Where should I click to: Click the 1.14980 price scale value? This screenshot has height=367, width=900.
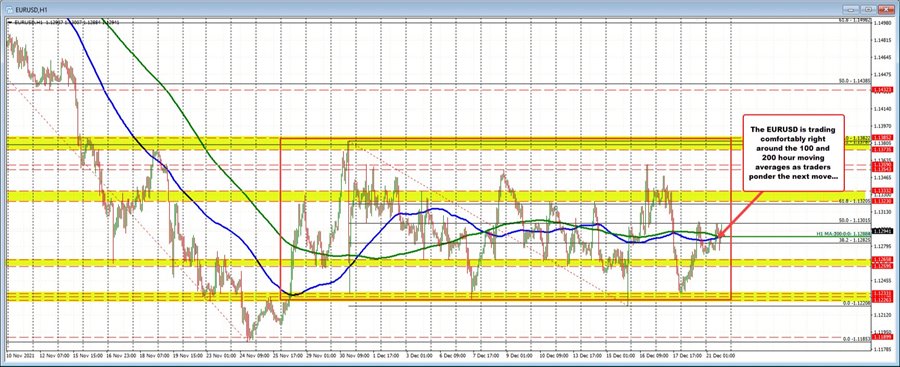(883, 22)
